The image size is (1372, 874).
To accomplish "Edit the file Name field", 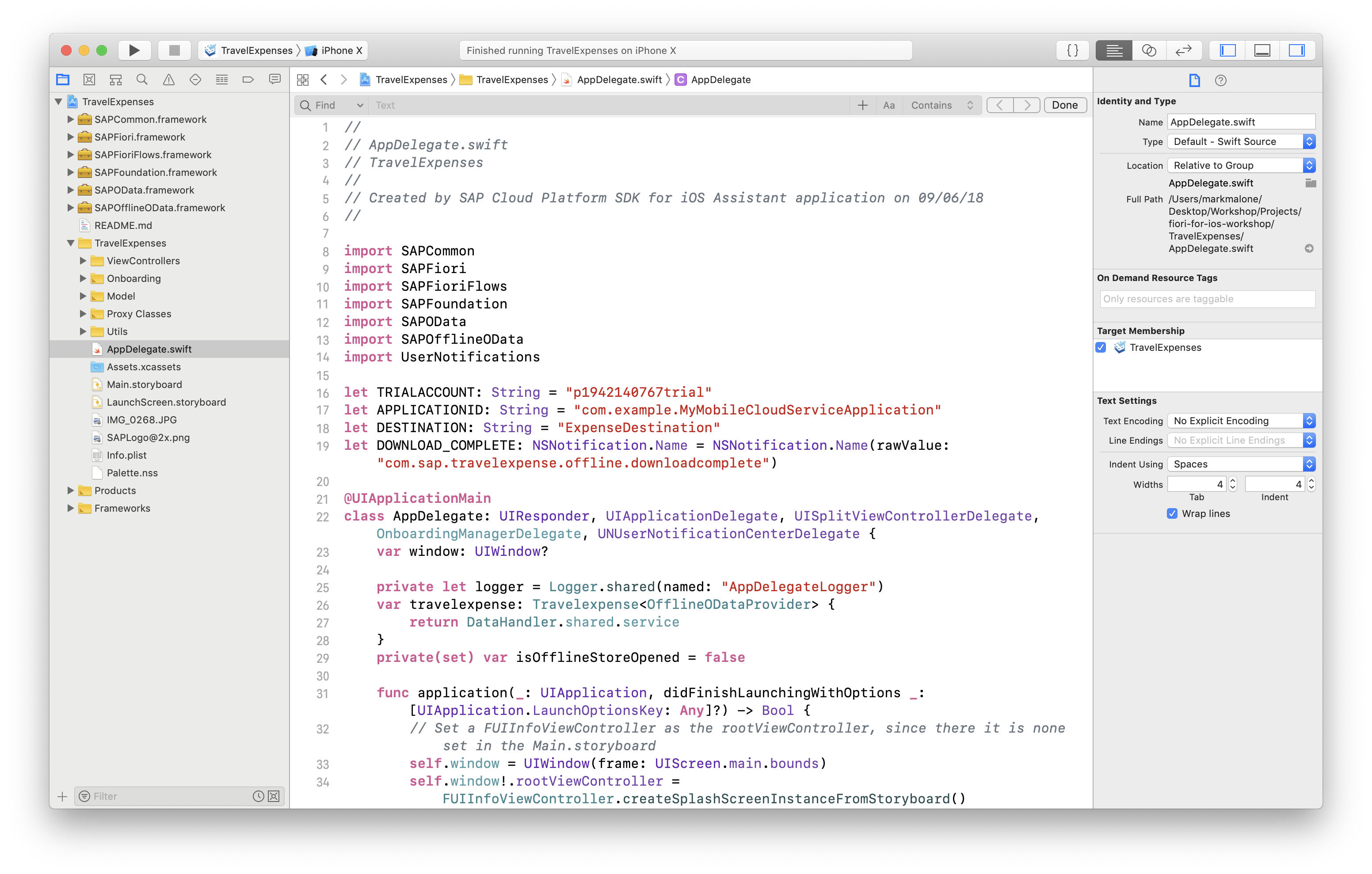I will click(x=1241, y=122).
